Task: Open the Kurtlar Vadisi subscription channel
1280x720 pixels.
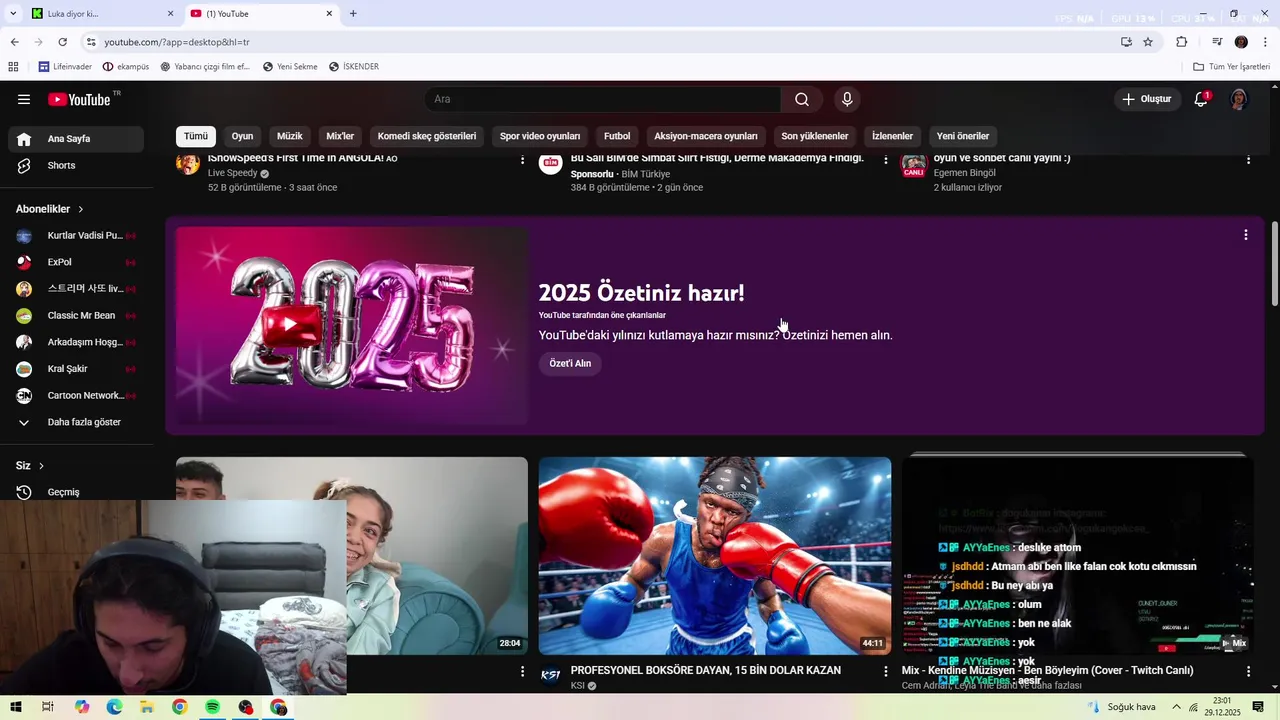Action: point(76,236)
